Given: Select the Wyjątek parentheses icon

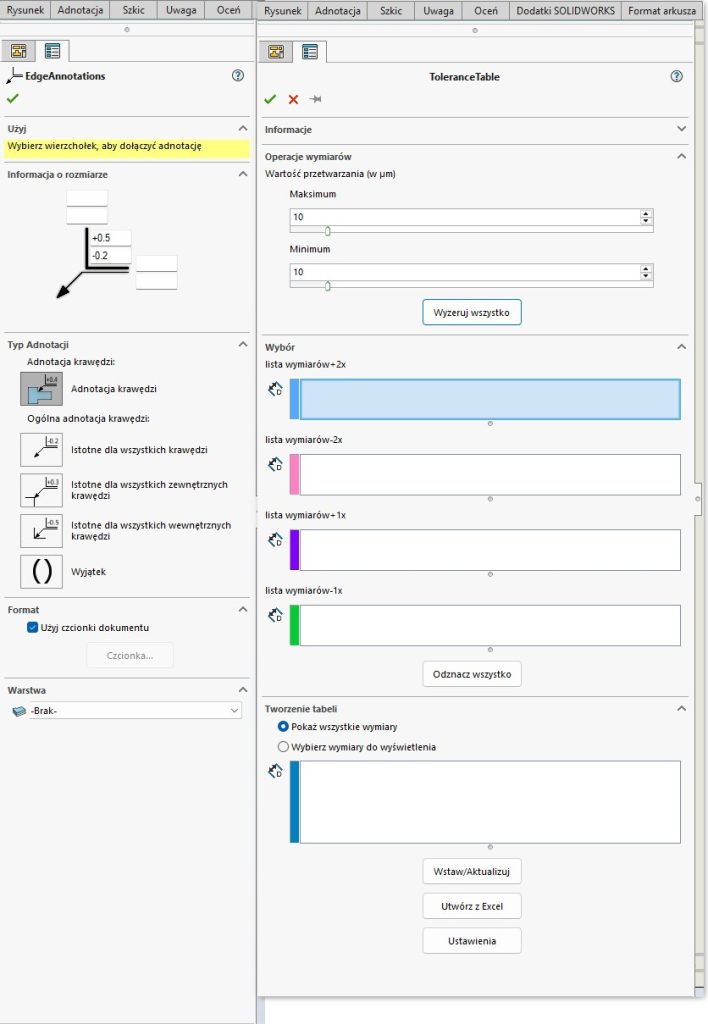Looking at the screenshot, I should tap(41, 572).
